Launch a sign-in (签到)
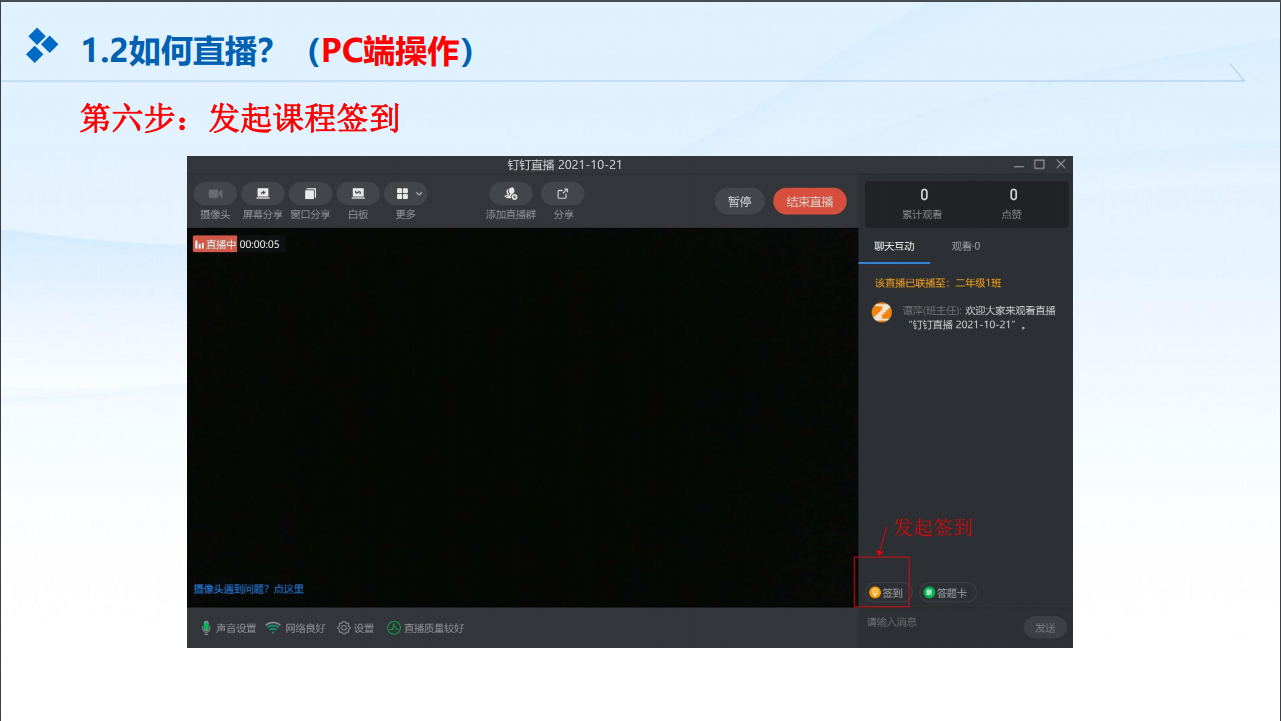Screen dimensions: 1281x721 (886, 593)
